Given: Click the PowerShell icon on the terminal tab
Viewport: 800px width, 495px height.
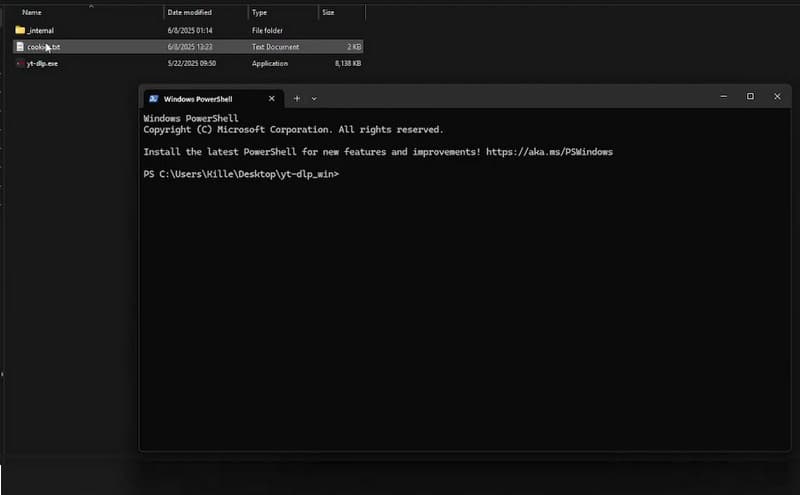Looking at the screenshot, I should tap(154, 98).
